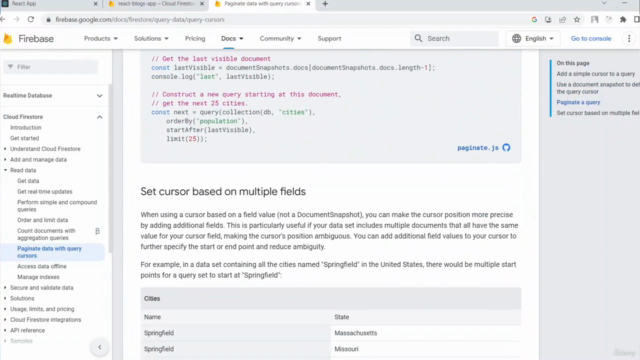The image size is (640, 360).
Task: Click the install/download icon in address bar
Action: tap(548, 20)
